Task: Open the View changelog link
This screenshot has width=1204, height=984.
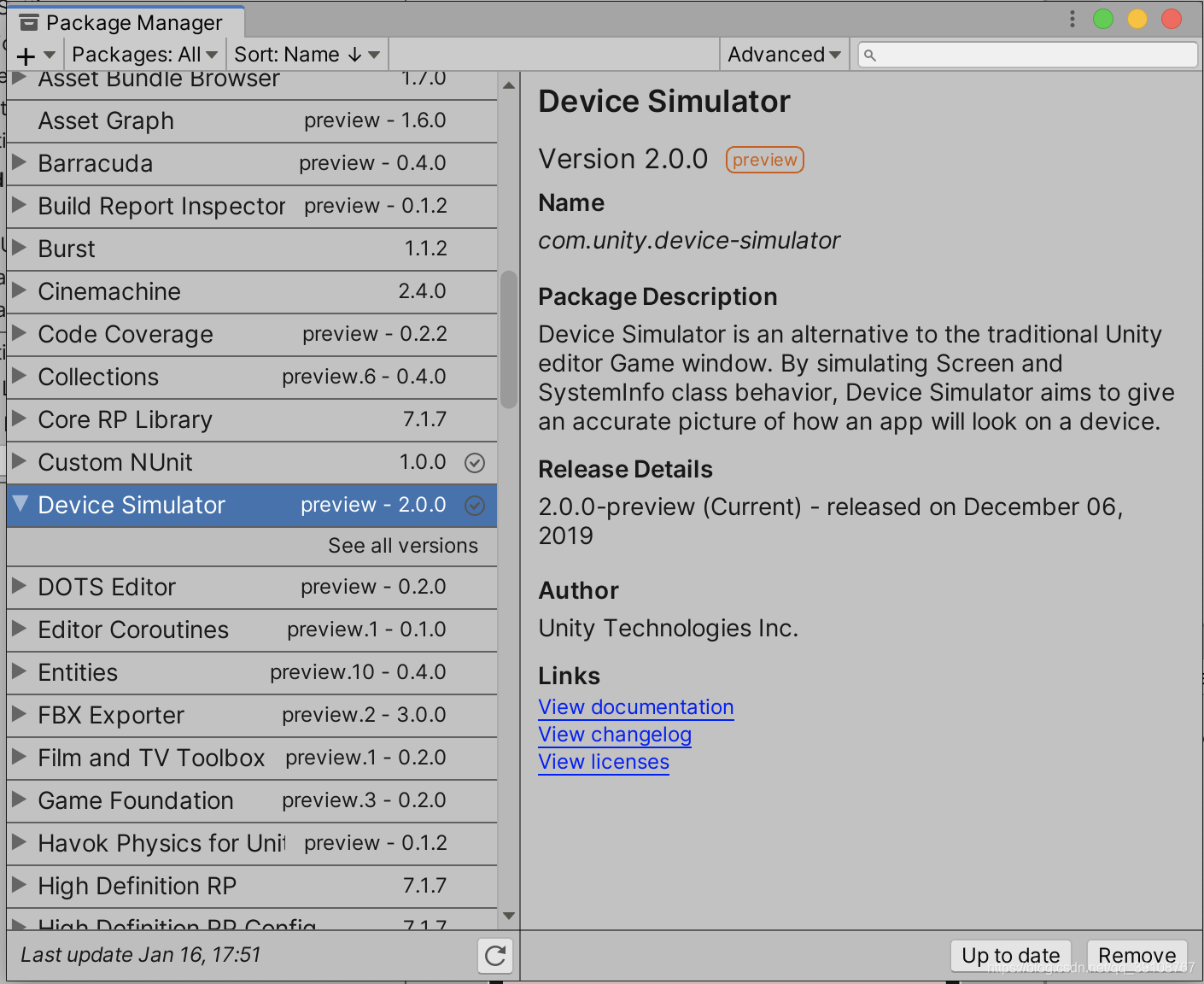Action: click(615, 735)
